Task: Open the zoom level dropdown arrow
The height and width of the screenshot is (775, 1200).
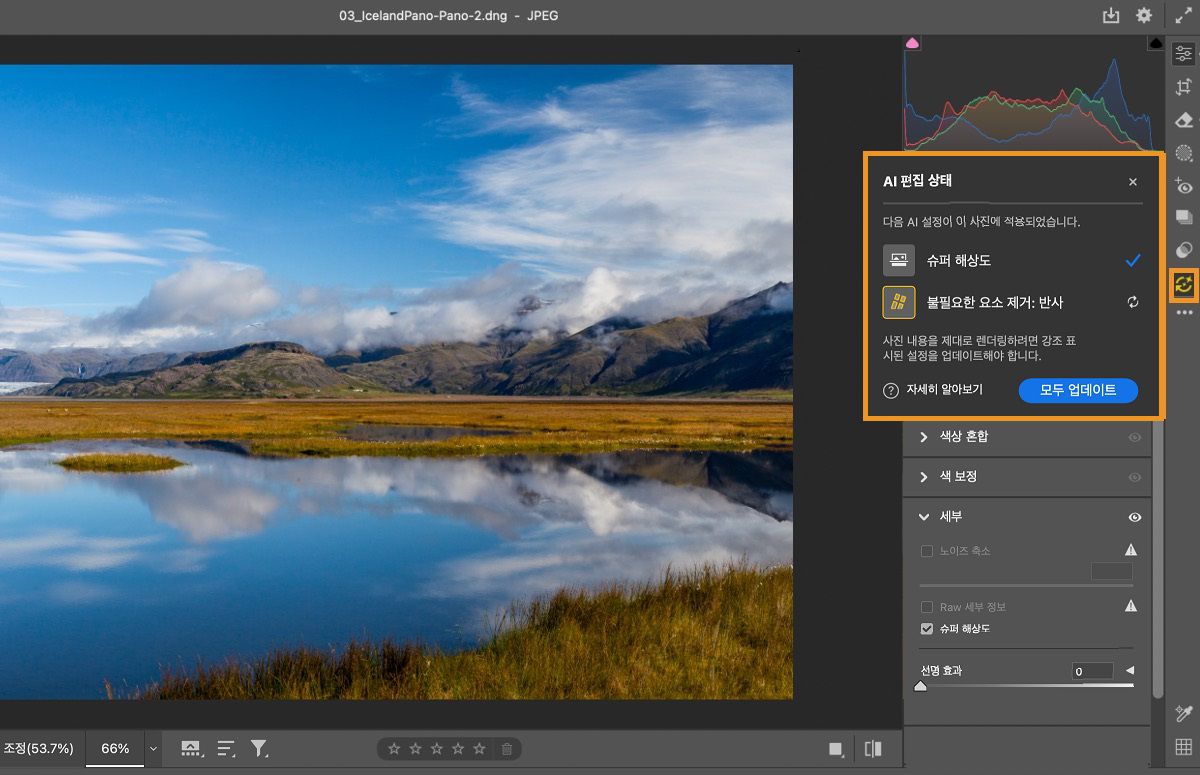Action: click(153, 748)
